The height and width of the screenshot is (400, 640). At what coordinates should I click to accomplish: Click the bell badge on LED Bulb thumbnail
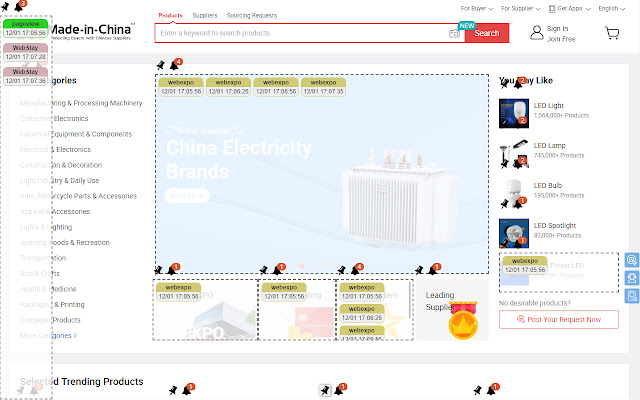click(x=520, y=202)
